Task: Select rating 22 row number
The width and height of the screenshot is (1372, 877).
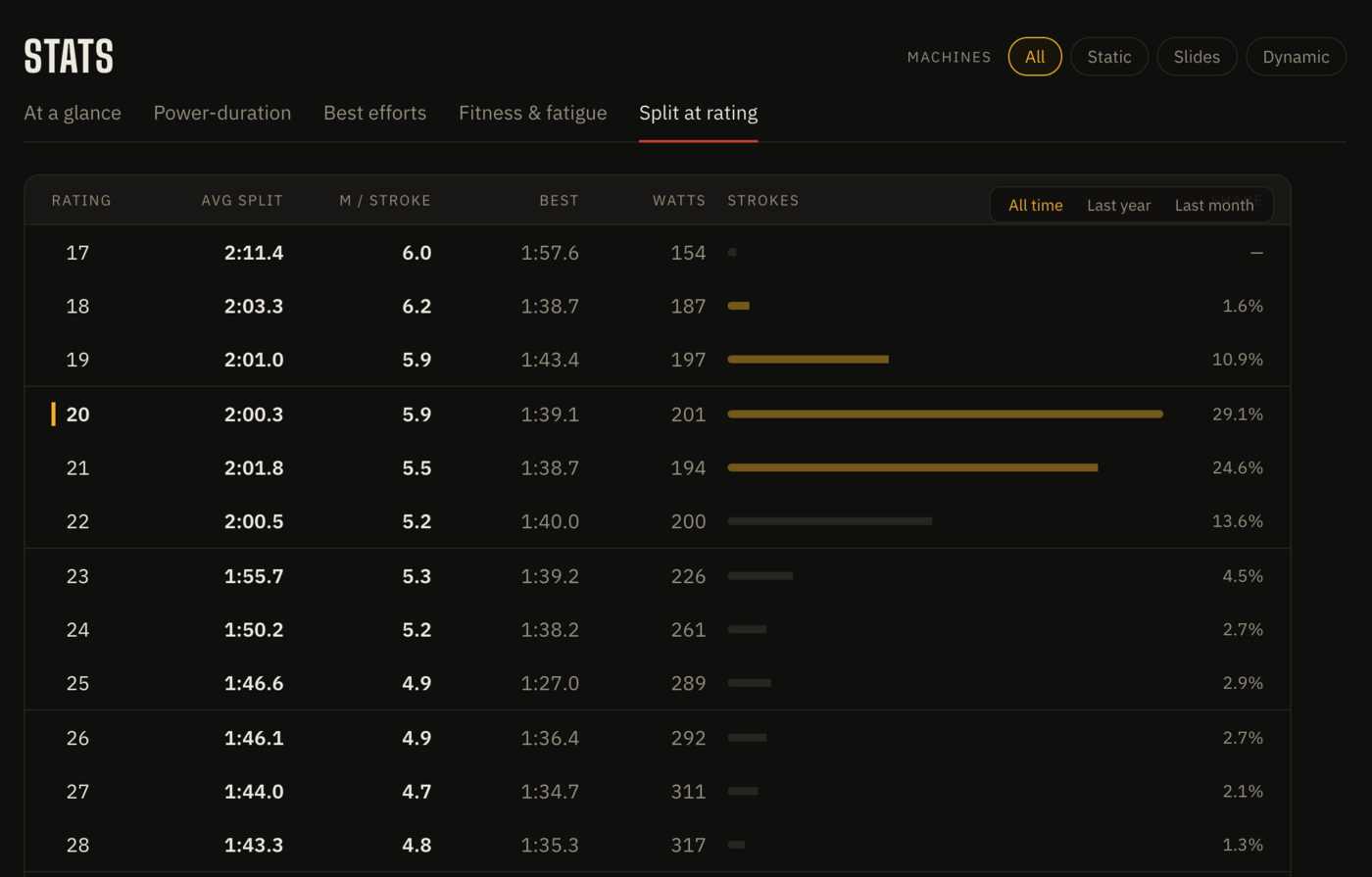Action: (x=77, y=521)
